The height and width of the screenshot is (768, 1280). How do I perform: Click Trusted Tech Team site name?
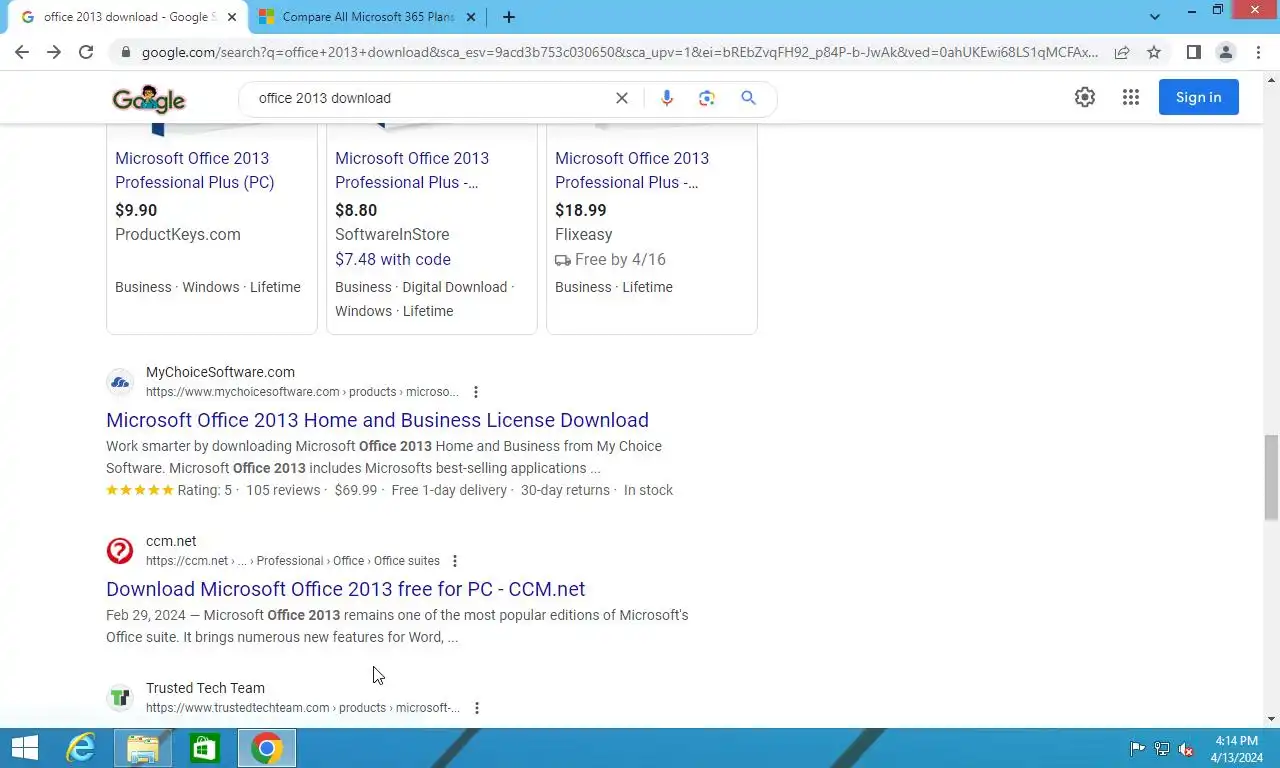point(205,688)
